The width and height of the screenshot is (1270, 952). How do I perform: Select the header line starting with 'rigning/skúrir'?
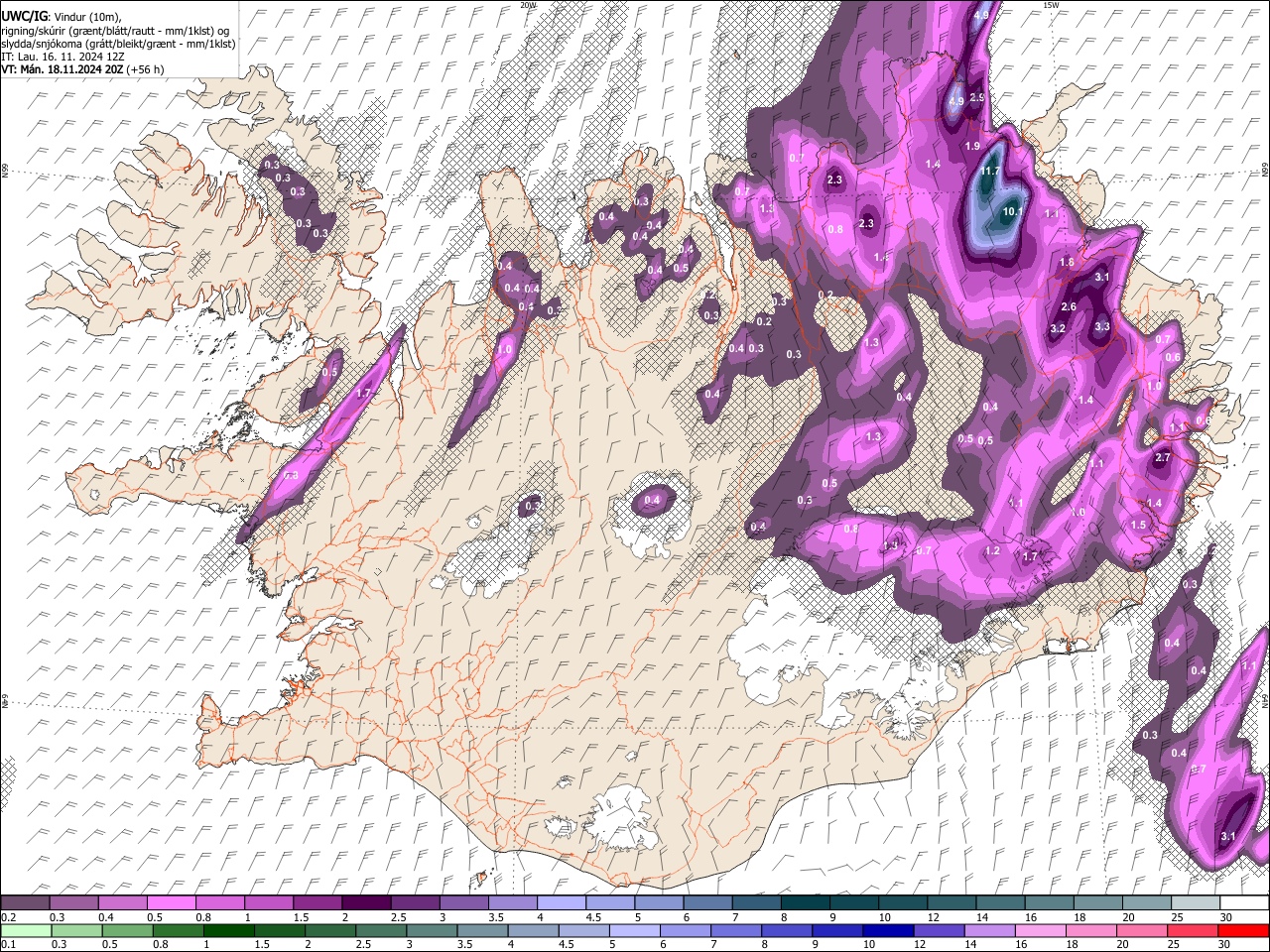115,31
